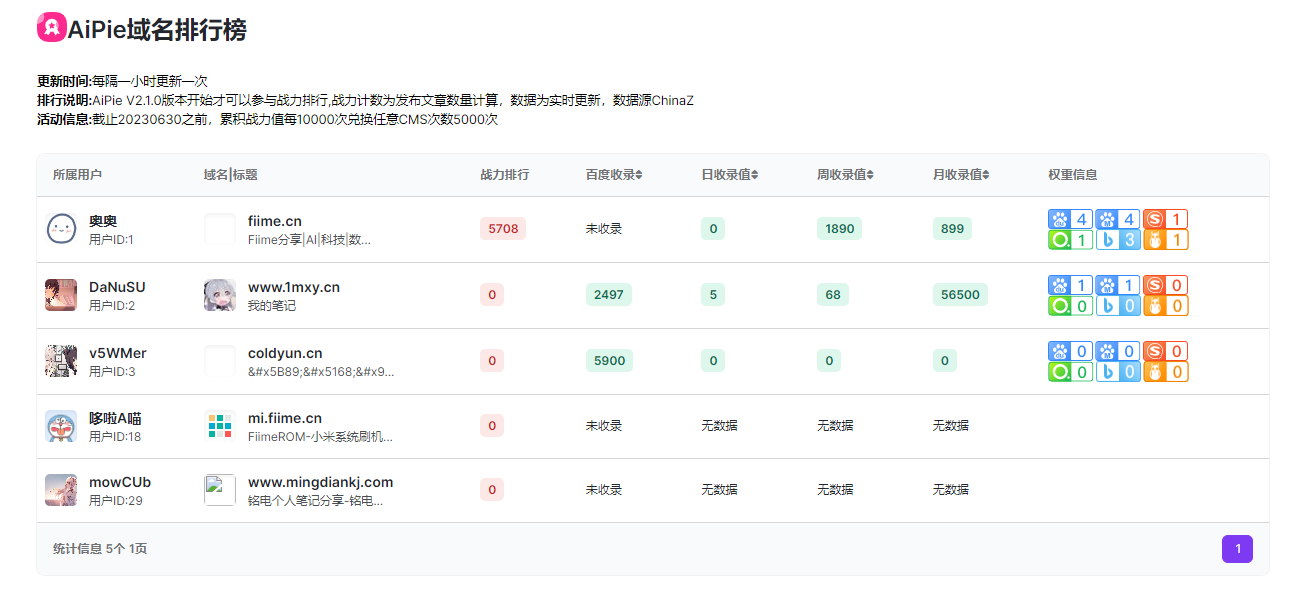Click Shenma orange weight badge for coldyun.cn
The image size is (1299, 612).
(1165, 372)
